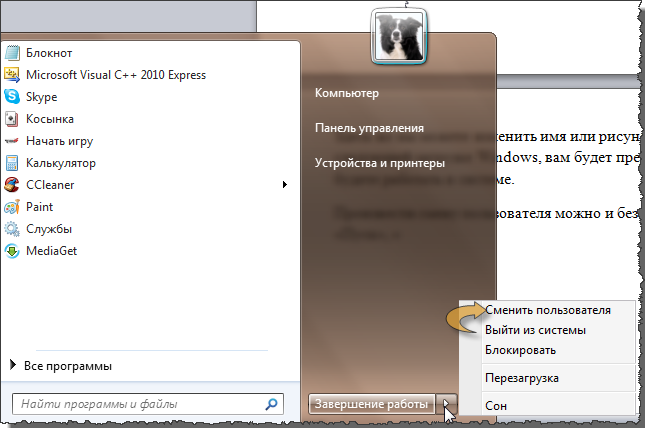645x428 pixels.
Task: Click the CCleaner icon
Action: [x=12, y=185]
